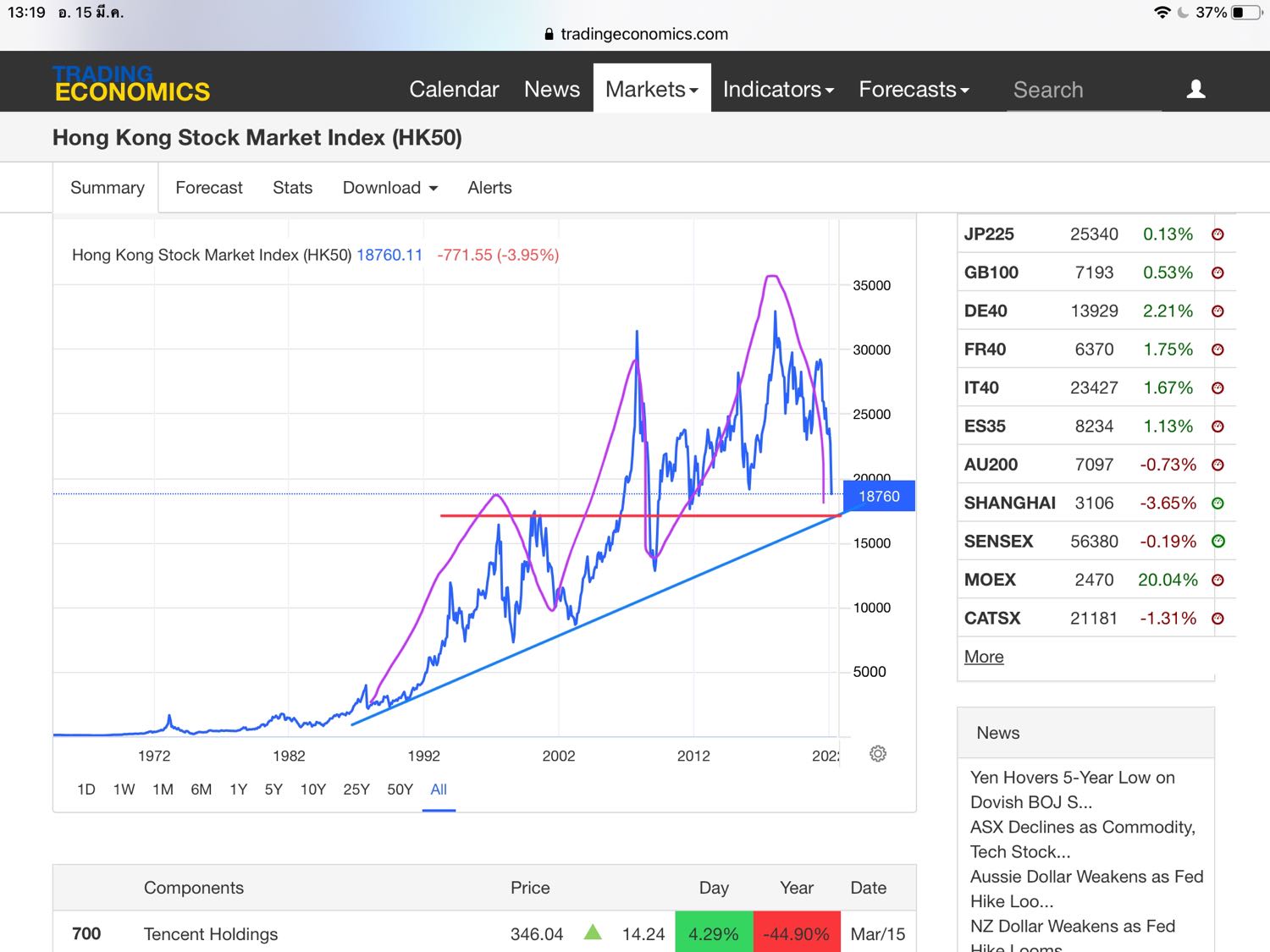Open the CATSX index link
The height and width of the screenshot is (952, 1270).
pos(992,619)
